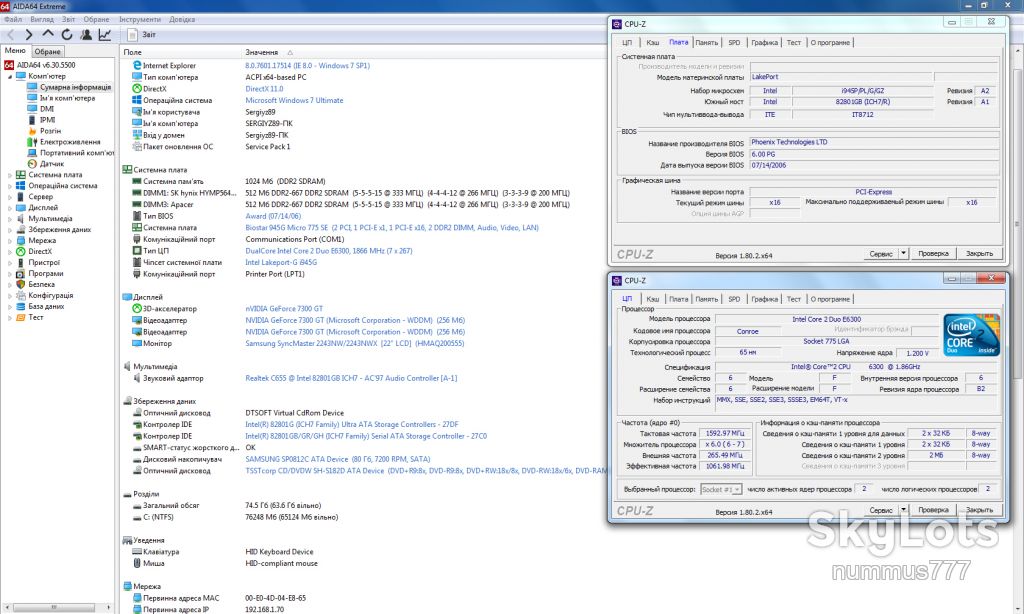Open the Файл menu
This screenshot has width=1024, height=614.
[x=13, y=19]
